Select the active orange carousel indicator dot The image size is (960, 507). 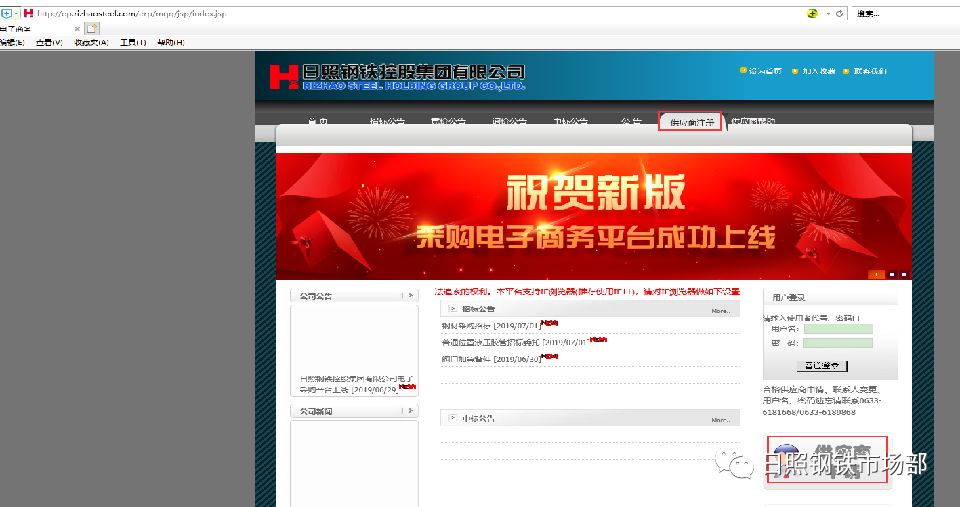pyautogui.click(x=876, y=274)
